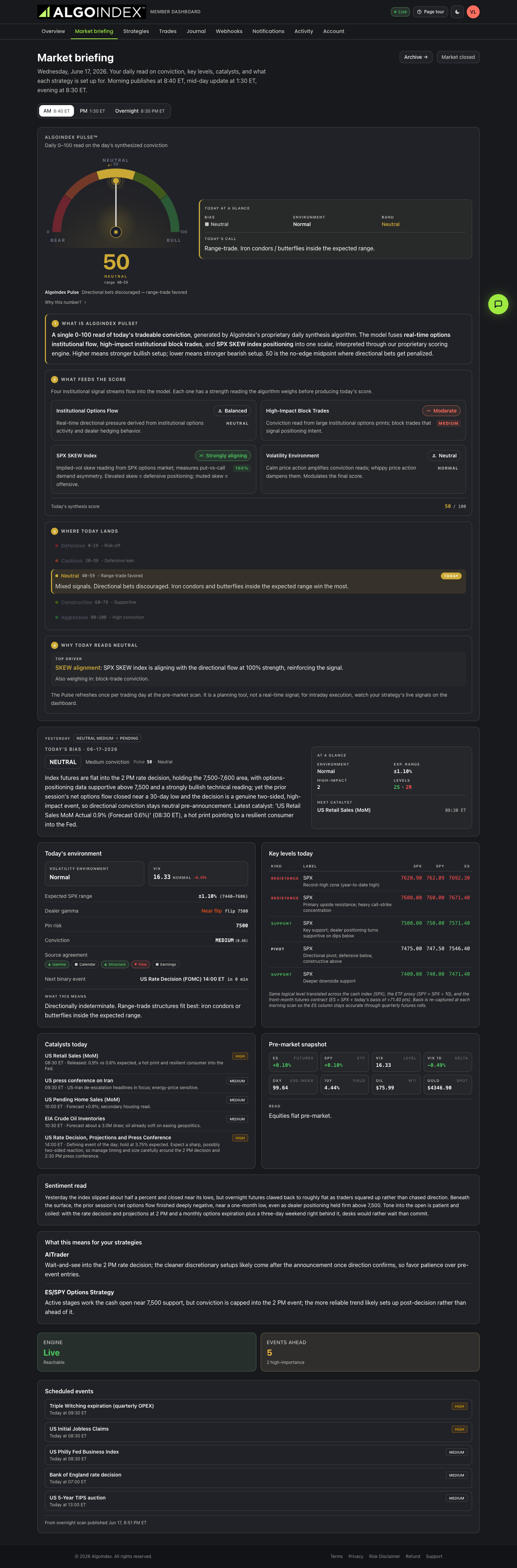517x1568 pixels.
Task: Select the Market briefing tab
Action: [x=94, y=31]
